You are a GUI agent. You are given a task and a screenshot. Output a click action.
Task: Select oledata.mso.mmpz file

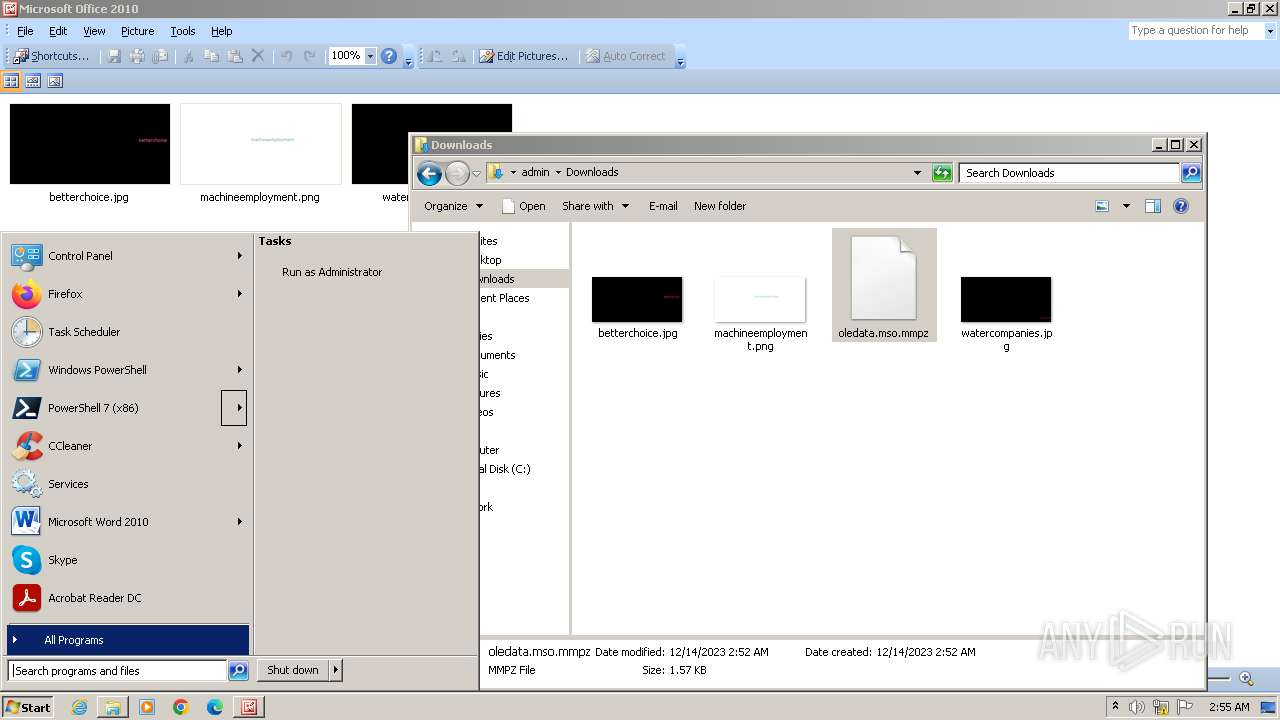[884, 285]
